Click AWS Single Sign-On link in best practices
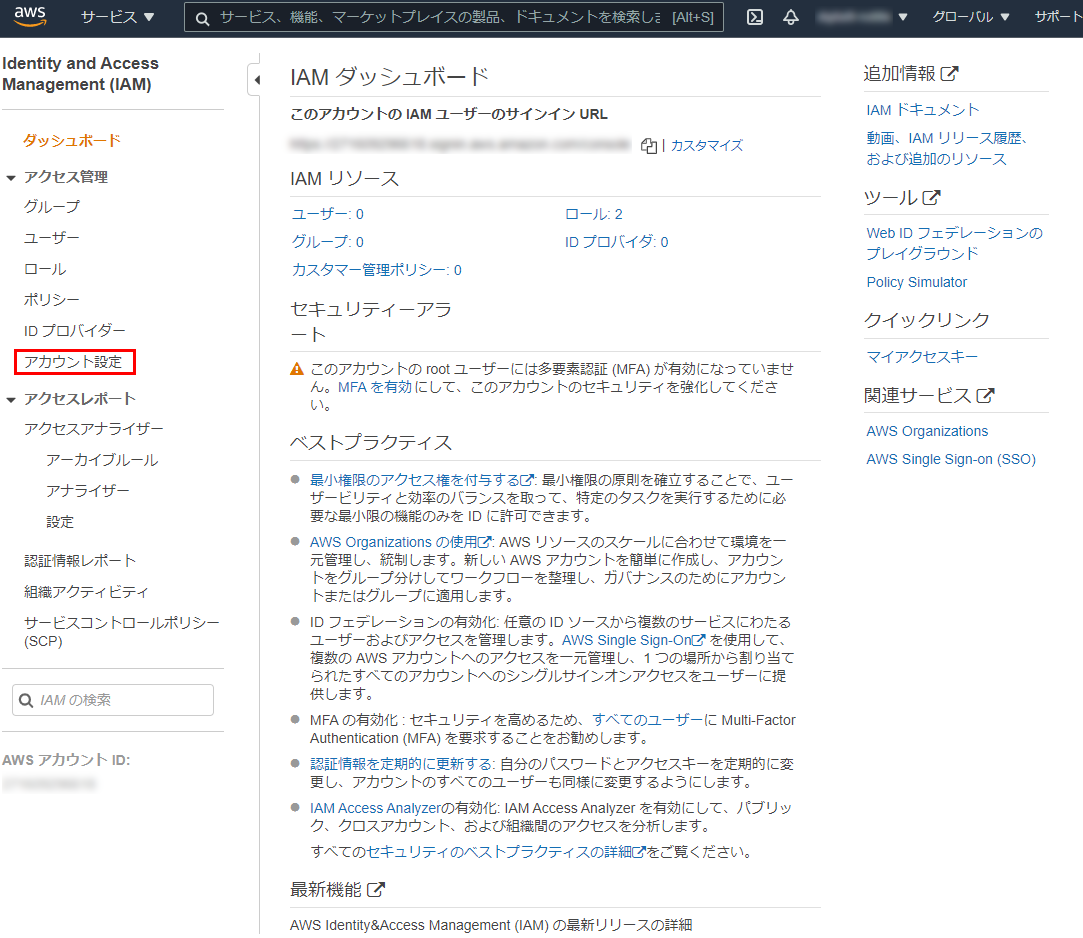1083x938 pixels. click(633, 640)
